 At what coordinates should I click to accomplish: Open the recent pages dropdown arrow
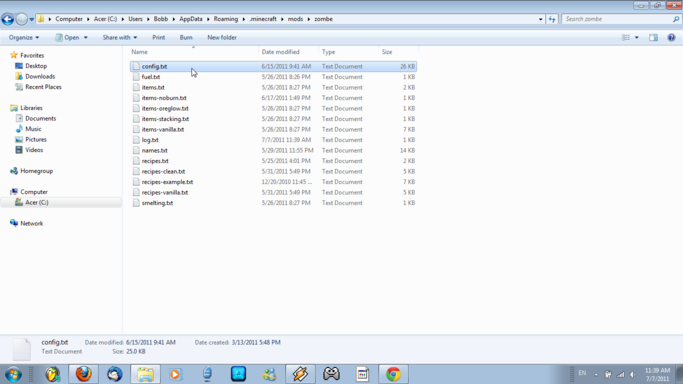[x=31, y=20]
